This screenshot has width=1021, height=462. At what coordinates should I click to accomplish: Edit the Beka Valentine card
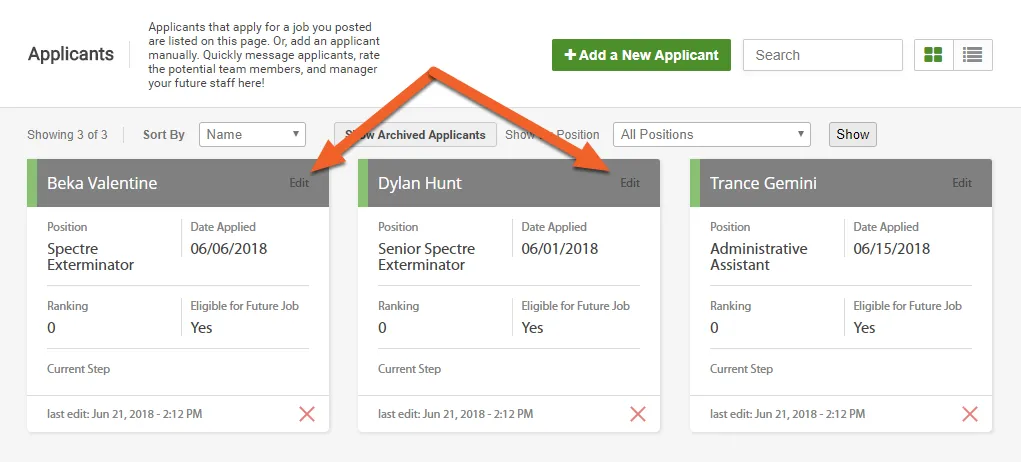[x=300, y=183]
